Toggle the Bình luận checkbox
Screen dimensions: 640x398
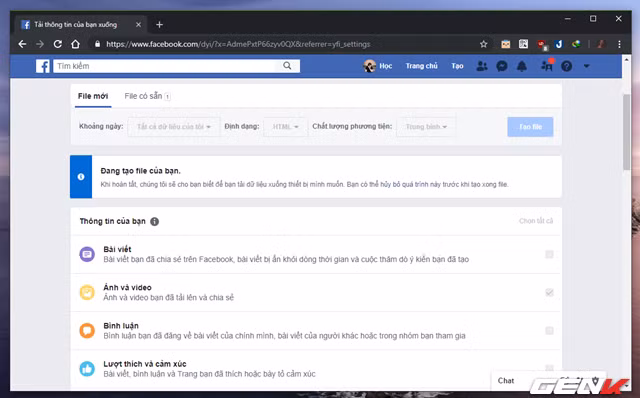coord(549,330)
